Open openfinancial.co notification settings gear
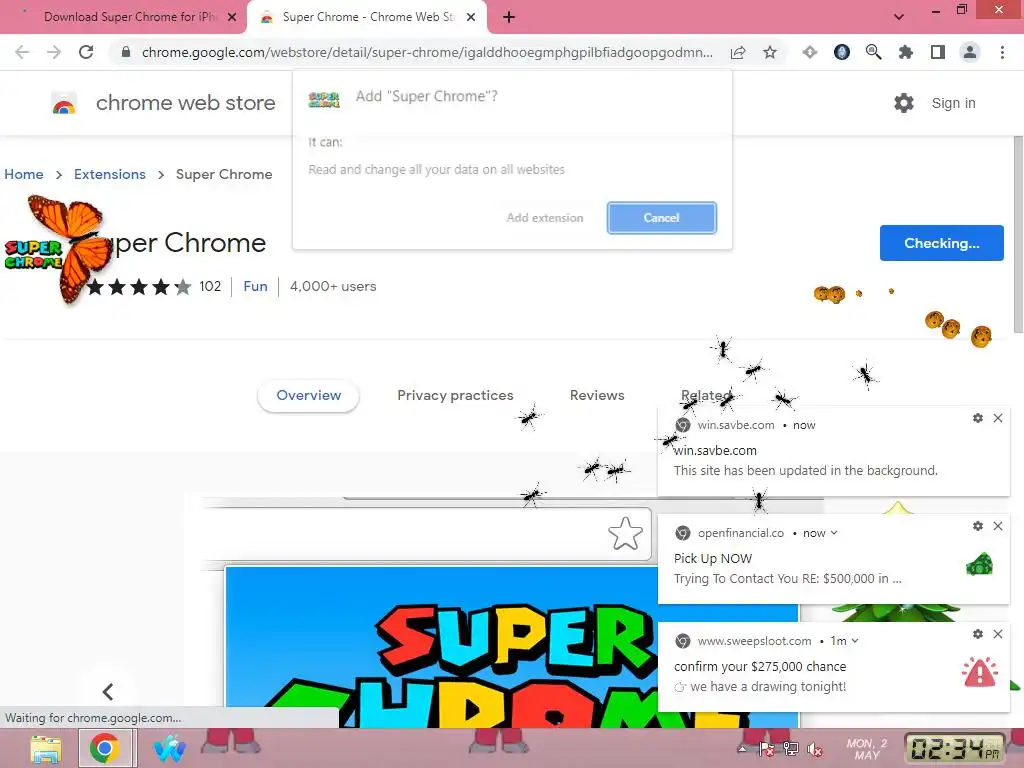The image size is (1024, 768). tap(978, 526)
